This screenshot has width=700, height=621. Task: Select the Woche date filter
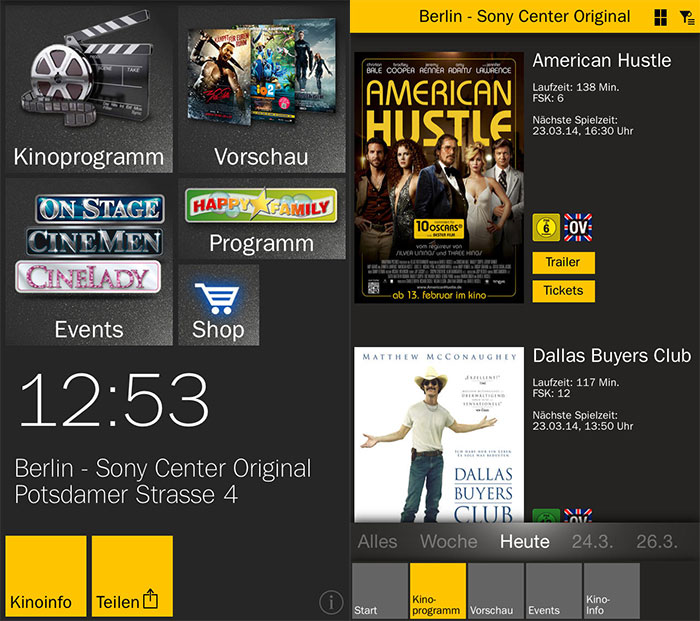coord(449,542)
